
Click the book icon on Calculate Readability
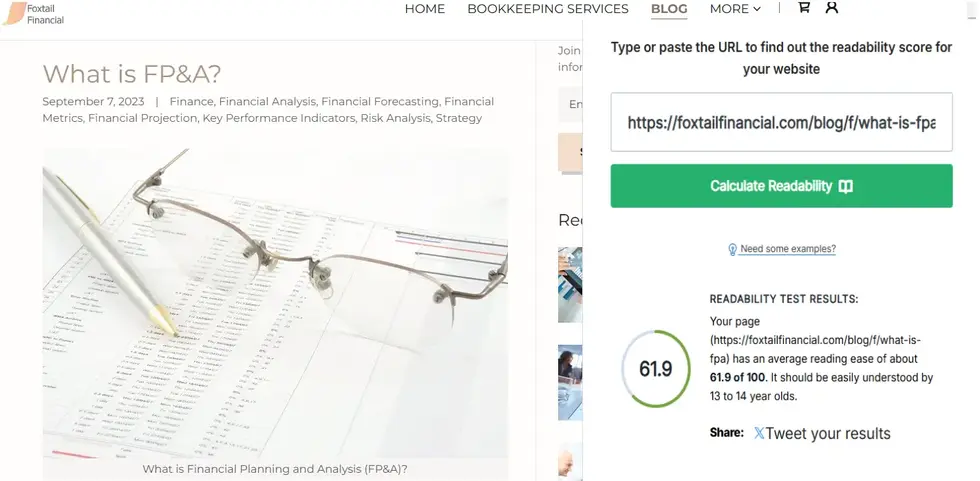click(x=846, y=186)
